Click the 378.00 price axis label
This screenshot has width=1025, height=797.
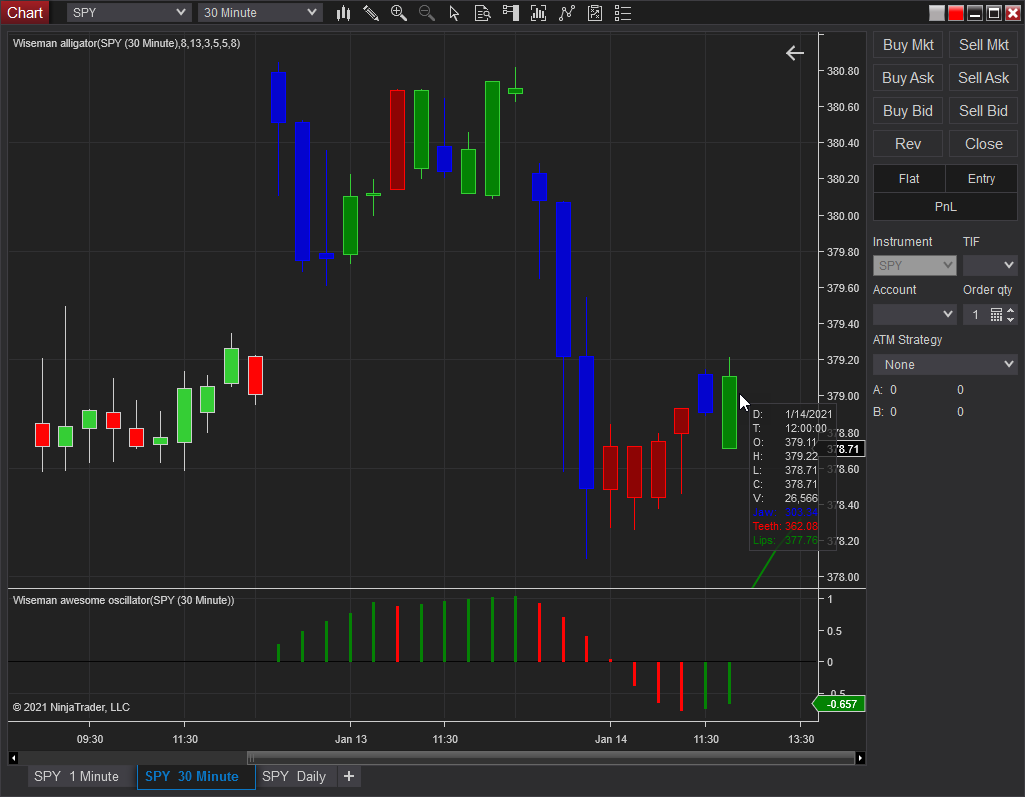tap(843, 577)
